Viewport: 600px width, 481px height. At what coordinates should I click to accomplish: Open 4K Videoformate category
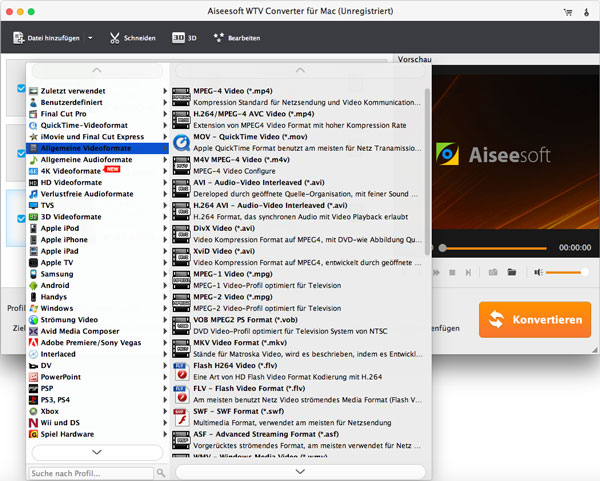pyautogui.click(x=98, y=171)
